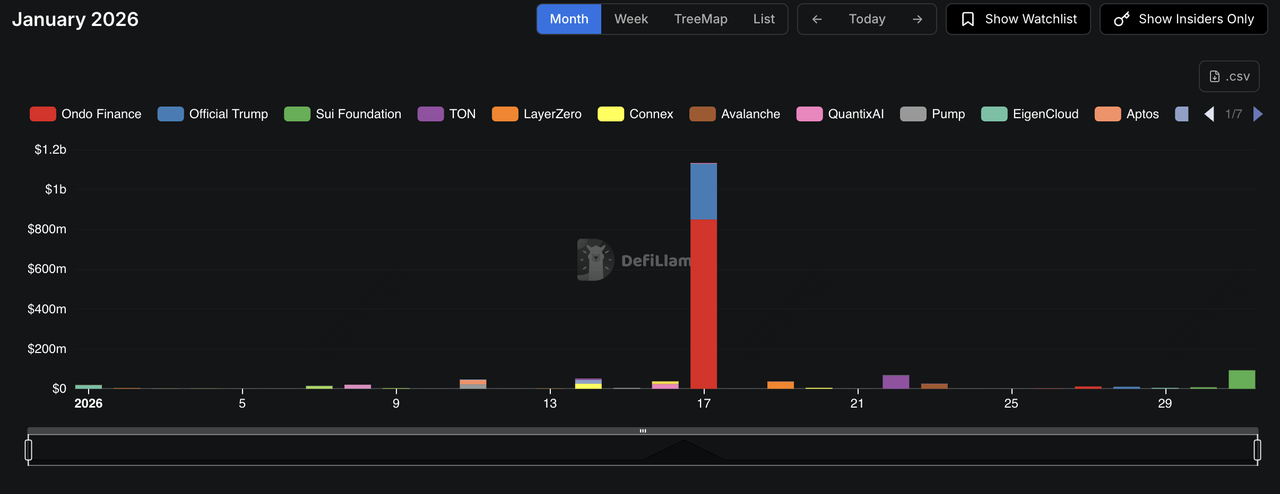Screen dimensions: 1280x494
Task: Click the left handle of range slider
Action: coord(28,450)
